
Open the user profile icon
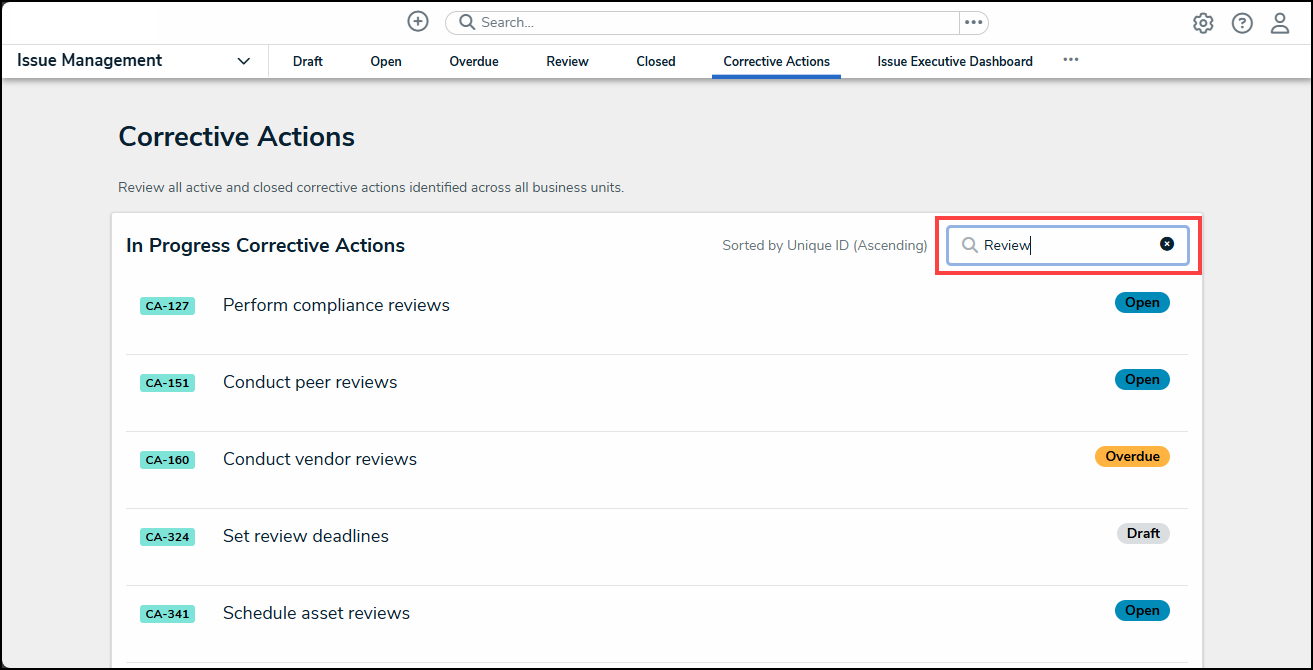[1280, 23]
